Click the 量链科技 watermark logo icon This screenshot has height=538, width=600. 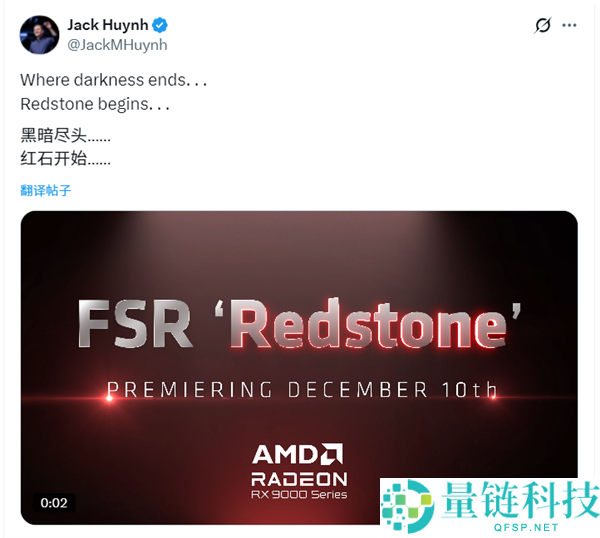click(x=408, y=505)
